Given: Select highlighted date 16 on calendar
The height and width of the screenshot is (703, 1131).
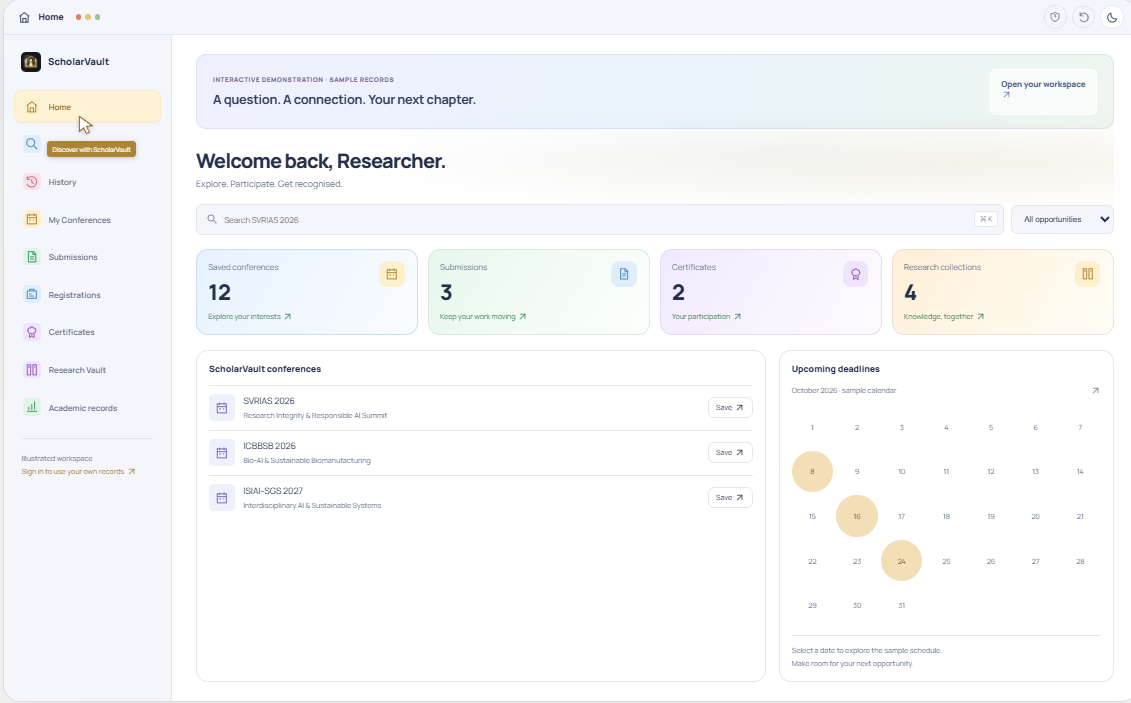Looking at the screenshot, I should point(857,516).
